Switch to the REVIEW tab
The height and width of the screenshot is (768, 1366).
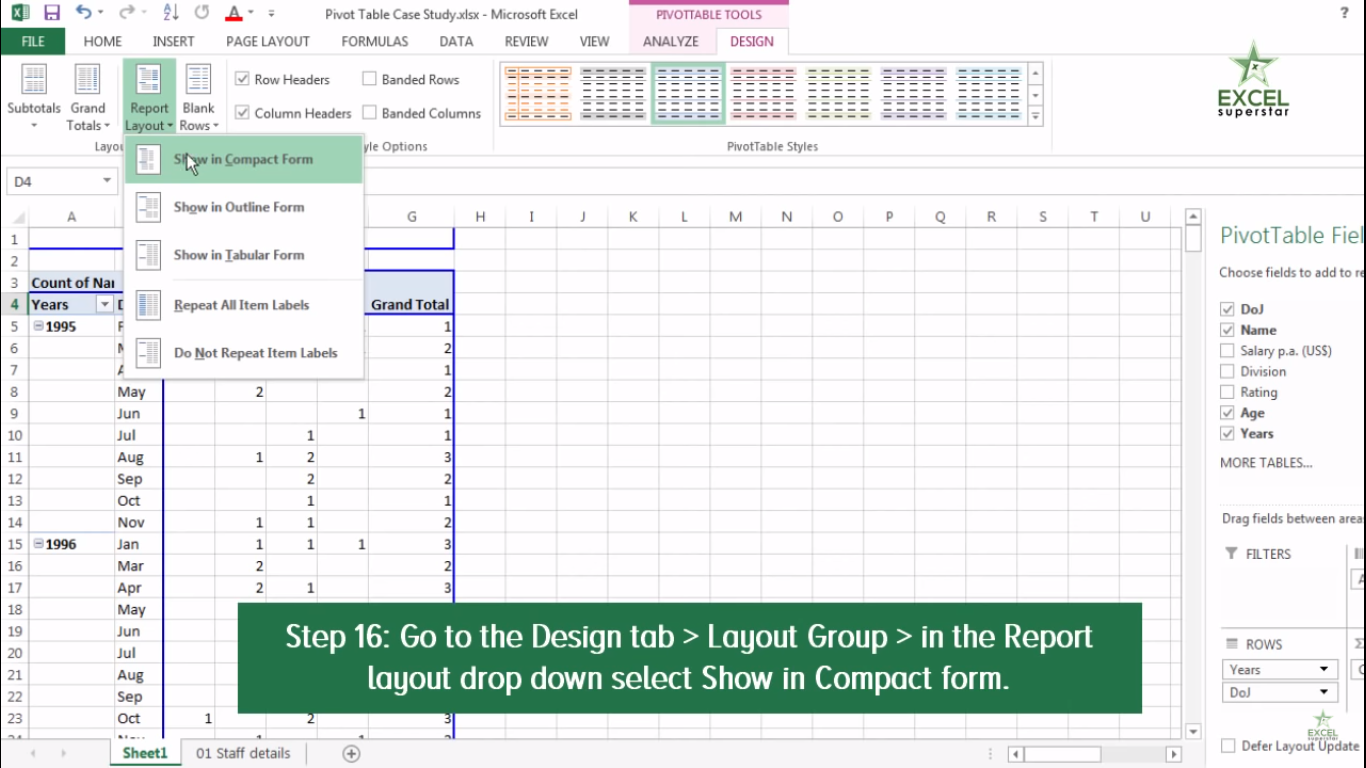(526, 41)
